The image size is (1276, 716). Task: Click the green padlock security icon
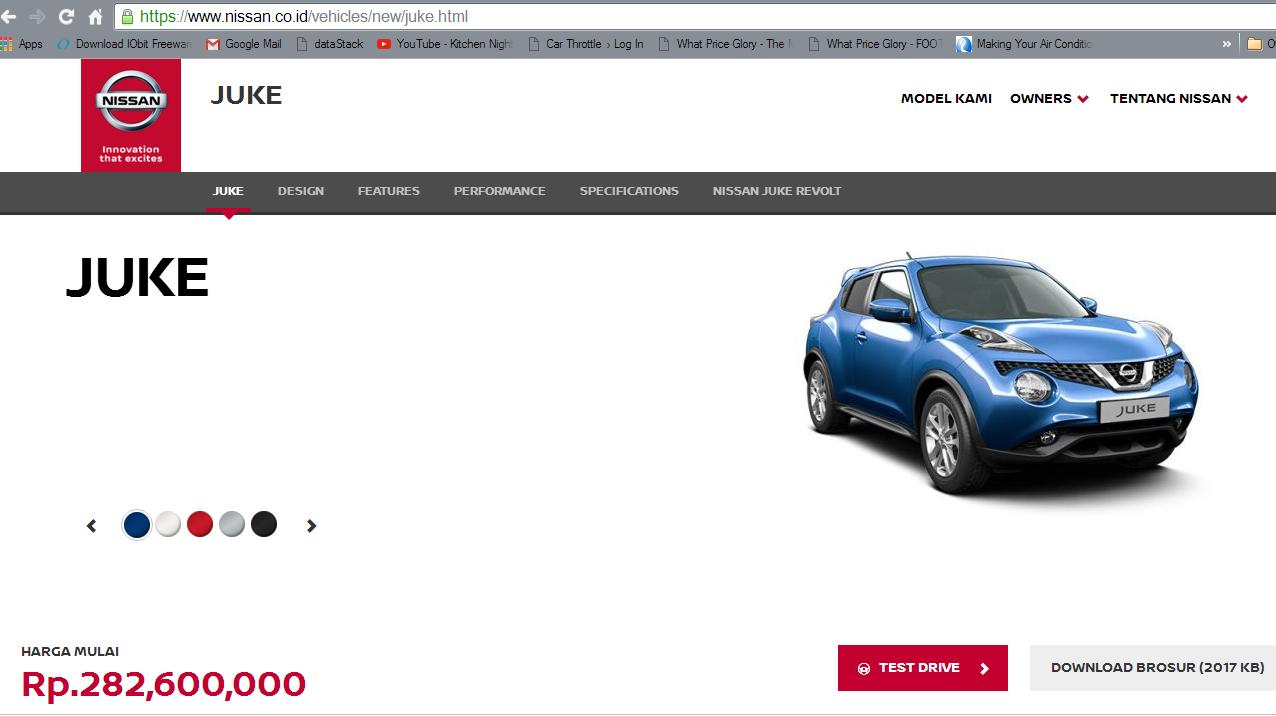click(x=127, y=16)
